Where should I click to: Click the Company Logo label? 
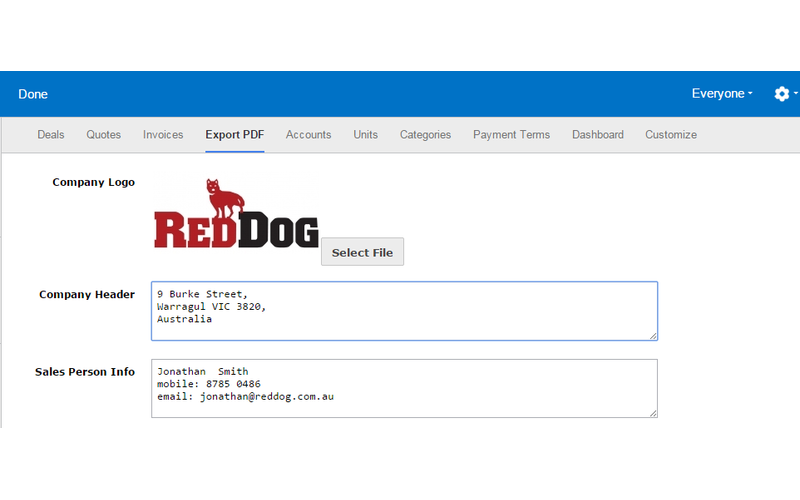(93, 183)
